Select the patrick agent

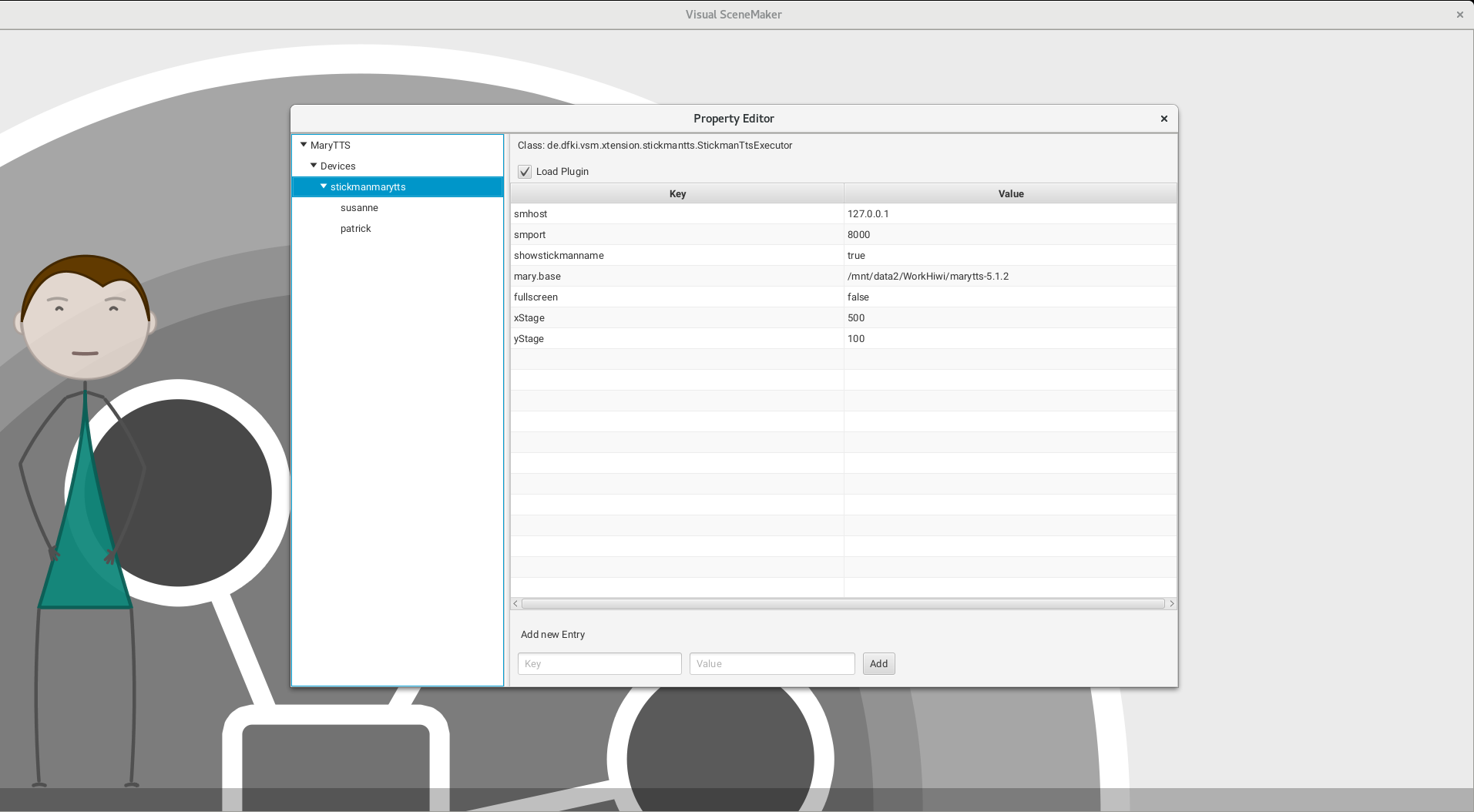pyautogui.click(x=355, y=229)
